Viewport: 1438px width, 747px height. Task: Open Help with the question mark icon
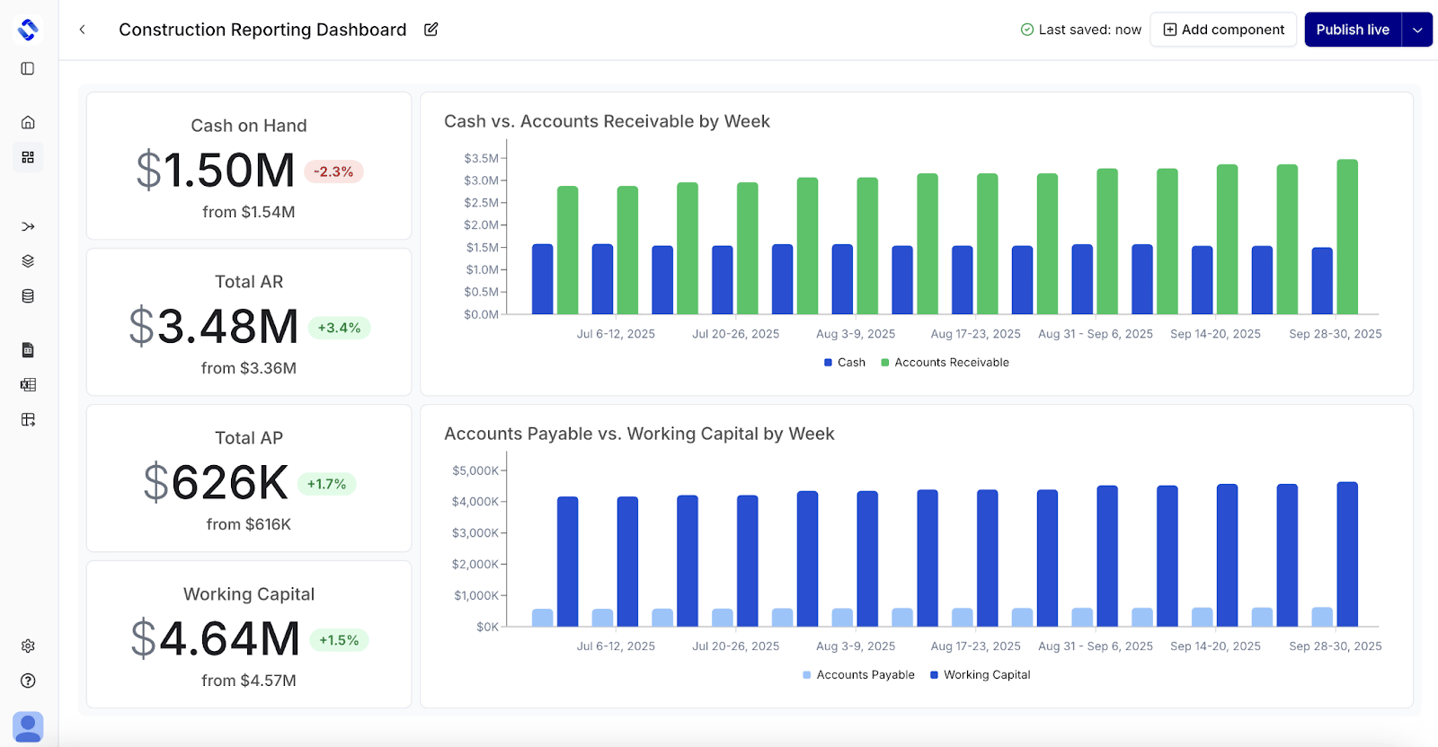(x=28, y=681)
